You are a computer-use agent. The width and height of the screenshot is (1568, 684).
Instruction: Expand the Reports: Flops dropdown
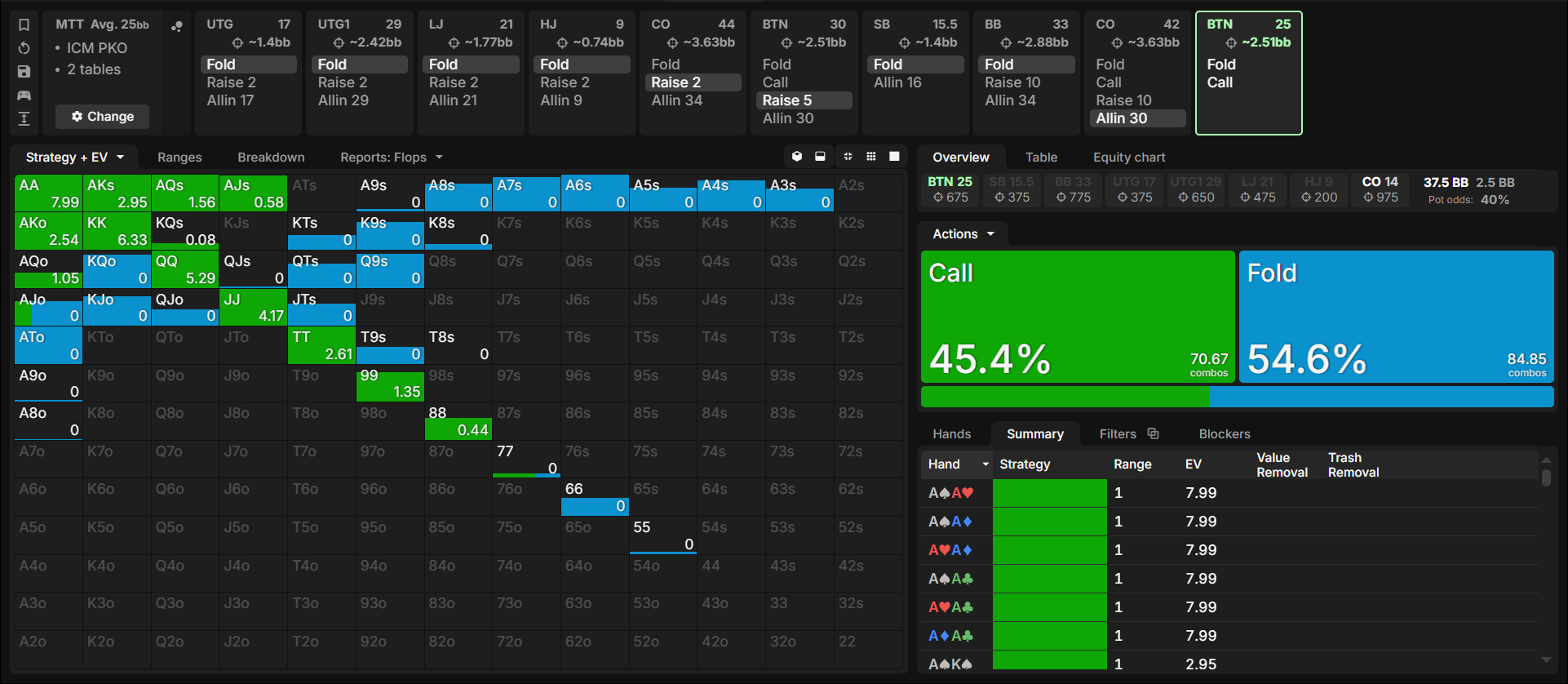coord(392,158)
